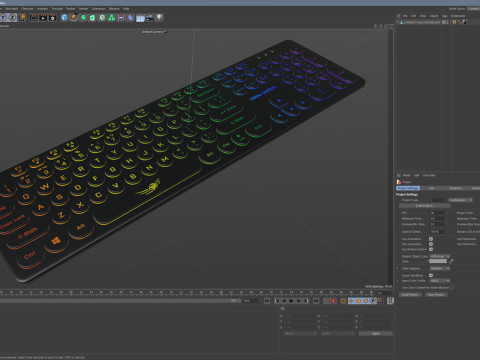Image resolution: width=480 pixels, height=360 pixels.
Task: Open the Object Manager hamburger menu
Action: pyautogui.click(x=398, y=16)
